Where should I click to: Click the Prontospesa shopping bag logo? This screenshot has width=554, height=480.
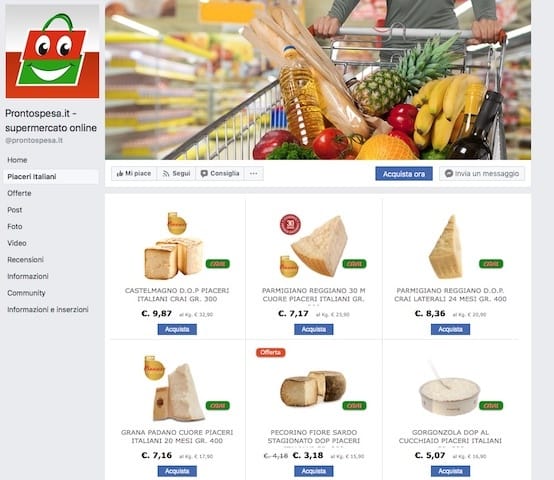pyautogui.click(x=52, y=52)
